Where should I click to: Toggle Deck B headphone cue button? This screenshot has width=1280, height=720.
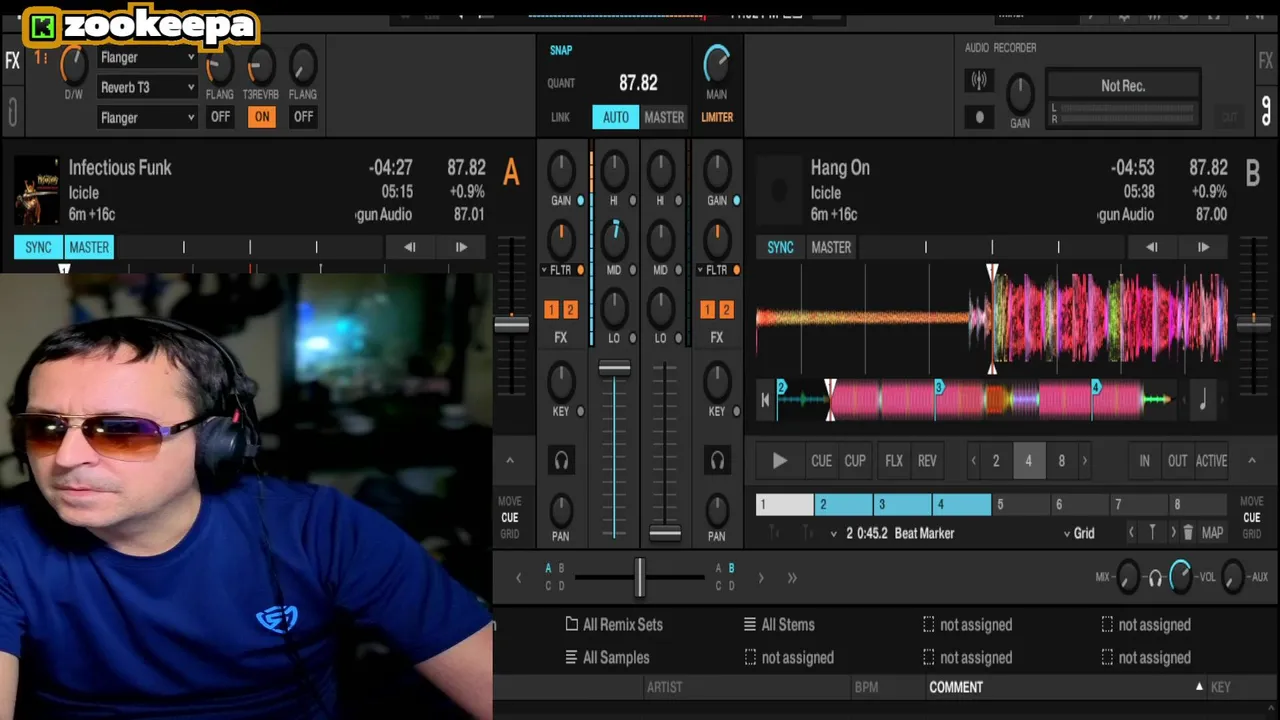[x=717, y=460]
